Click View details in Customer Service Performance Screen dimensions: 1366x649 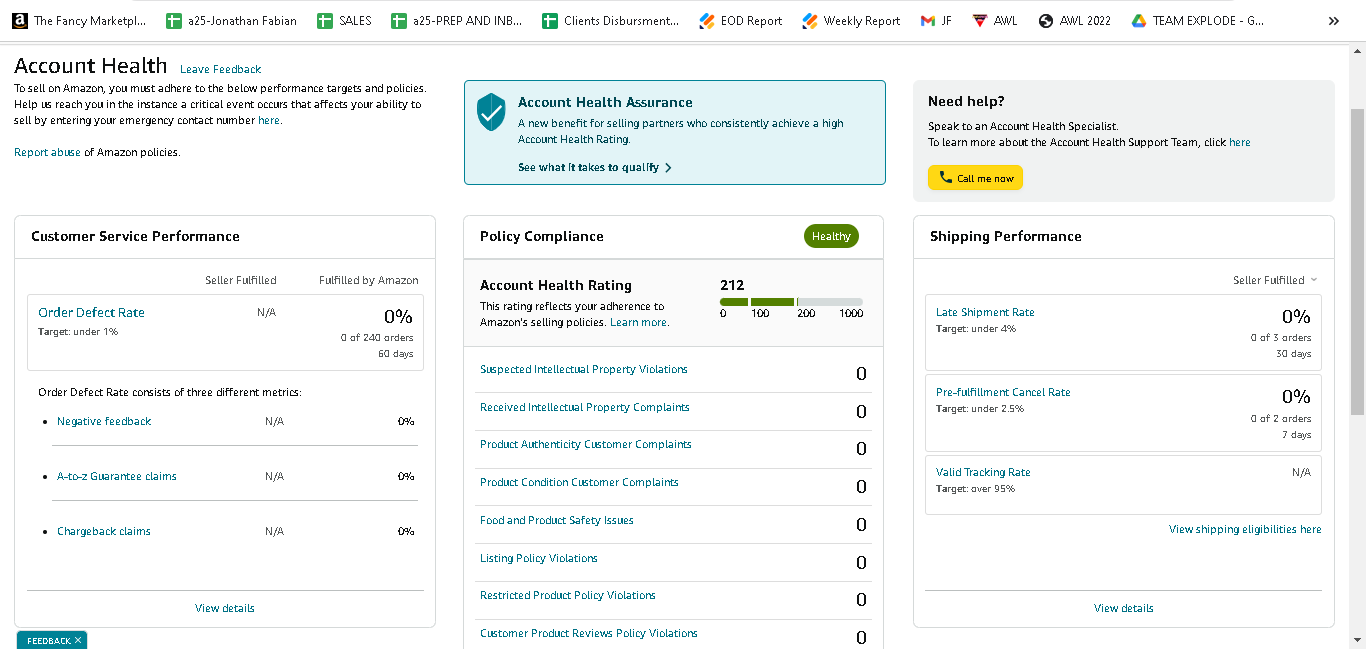pyautogui.click(x=225, y=608)
